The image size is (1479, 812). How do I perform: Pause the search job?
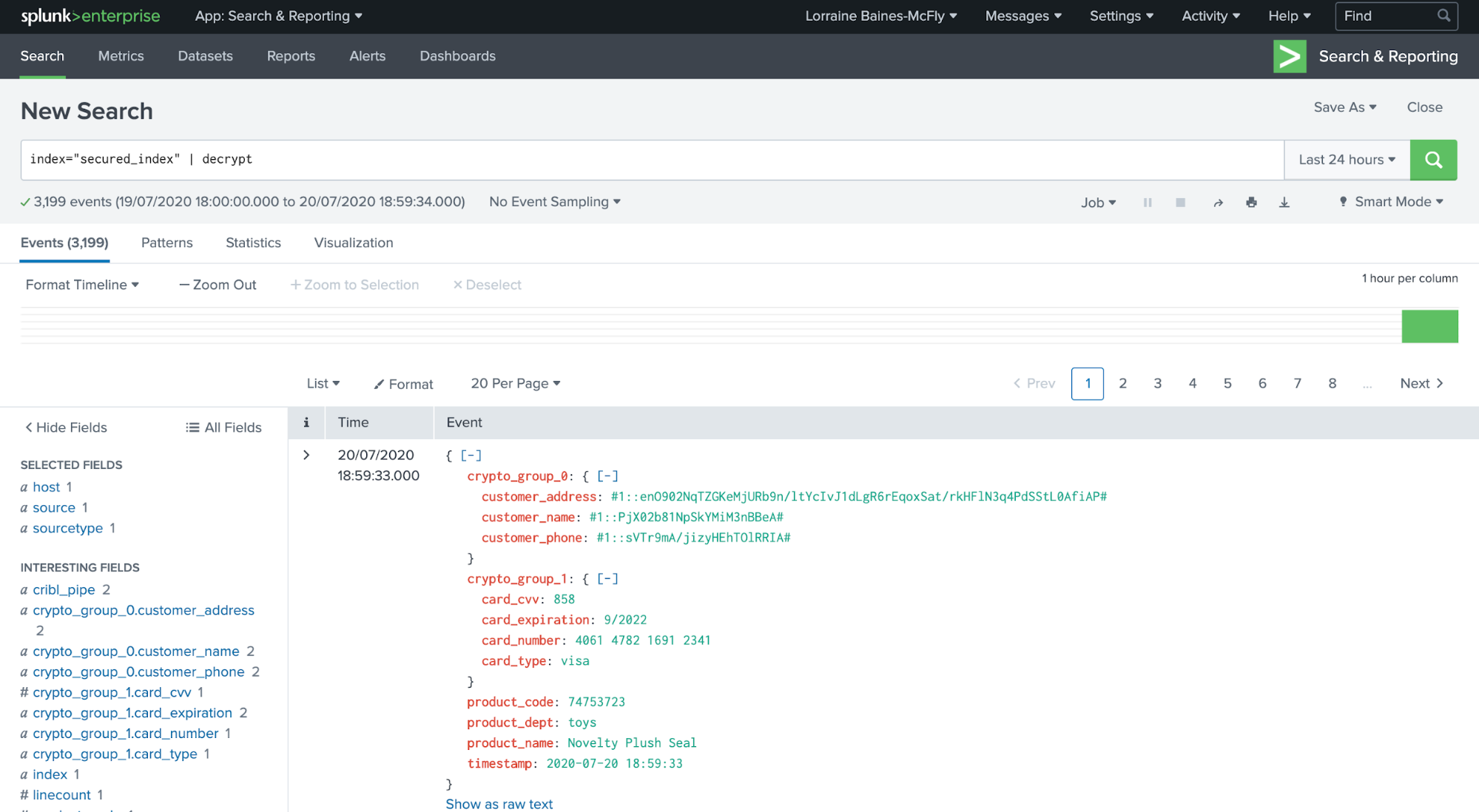pyautogui.click(x=1148, y=203)
